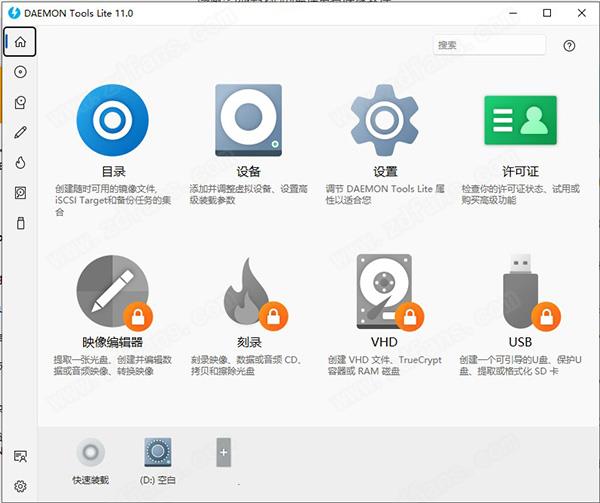Viewport: 600px width, 503px height.
Task: Open the 许可证 license green card tile
Action: pos(520,120)
